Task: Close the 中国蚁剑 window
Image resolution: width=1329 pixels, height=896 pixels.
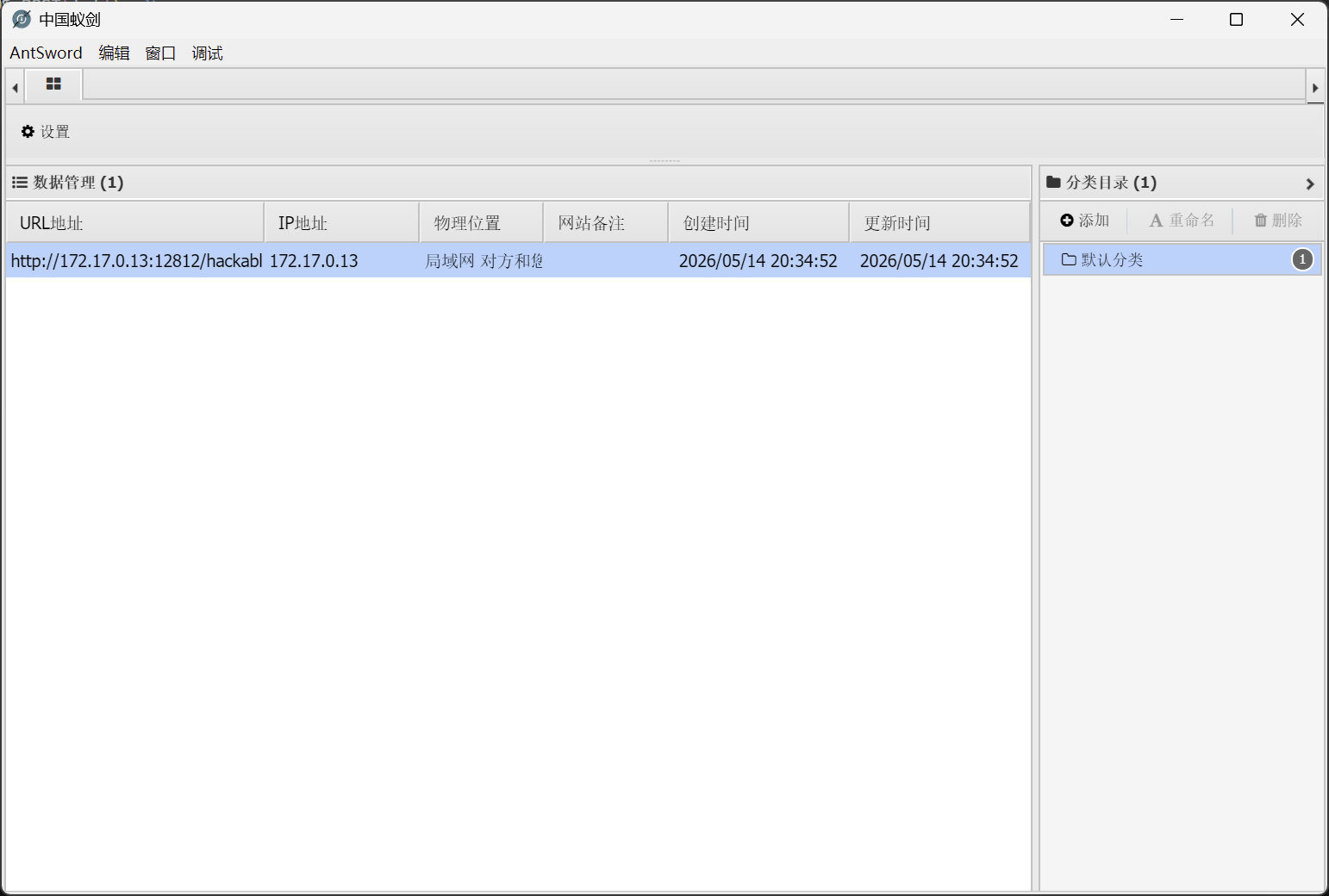Action: [x=1297, y=19]
